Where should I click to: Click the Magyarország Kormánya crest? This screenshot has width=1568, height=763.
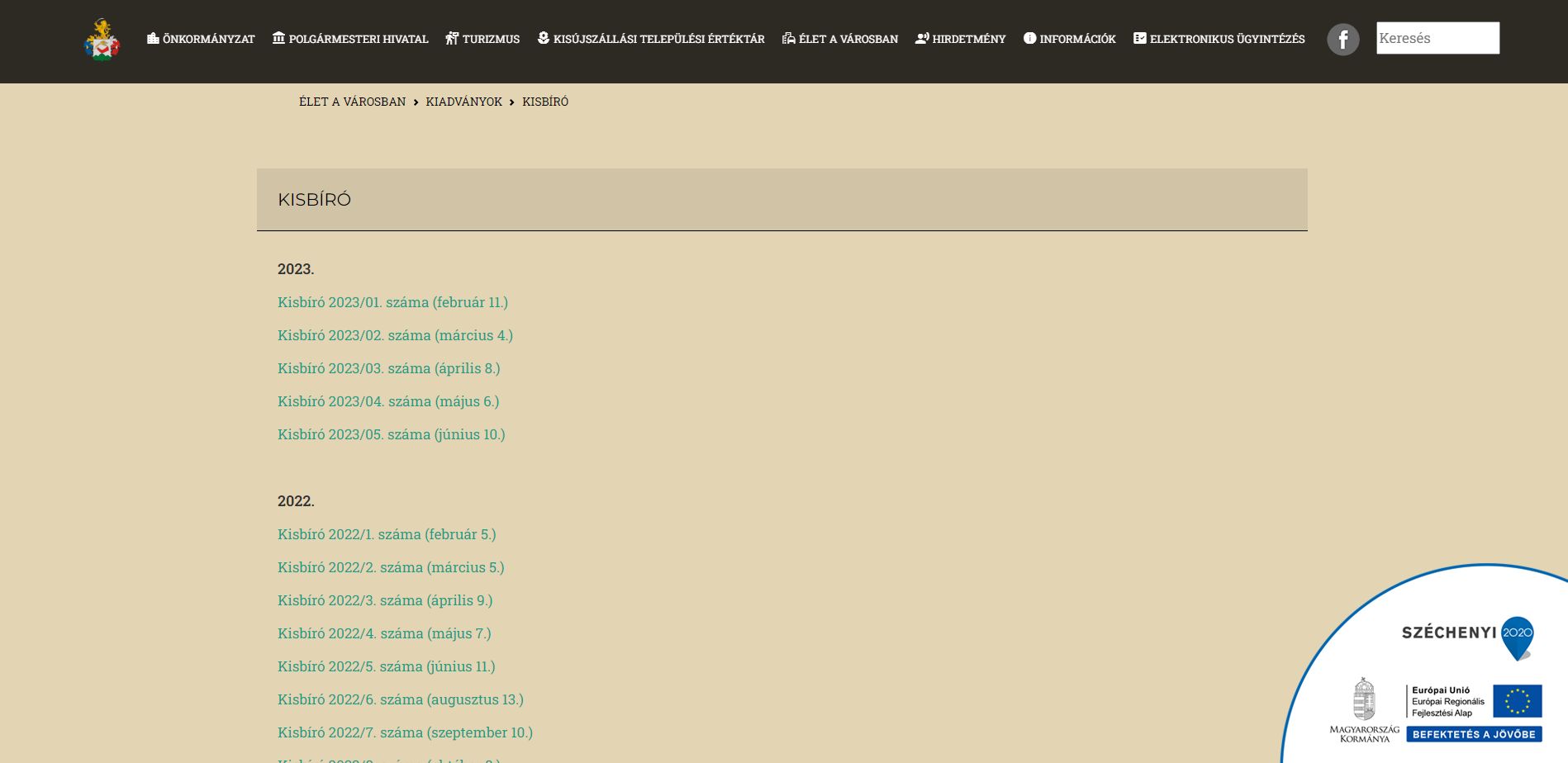(x=1364, y=709)
